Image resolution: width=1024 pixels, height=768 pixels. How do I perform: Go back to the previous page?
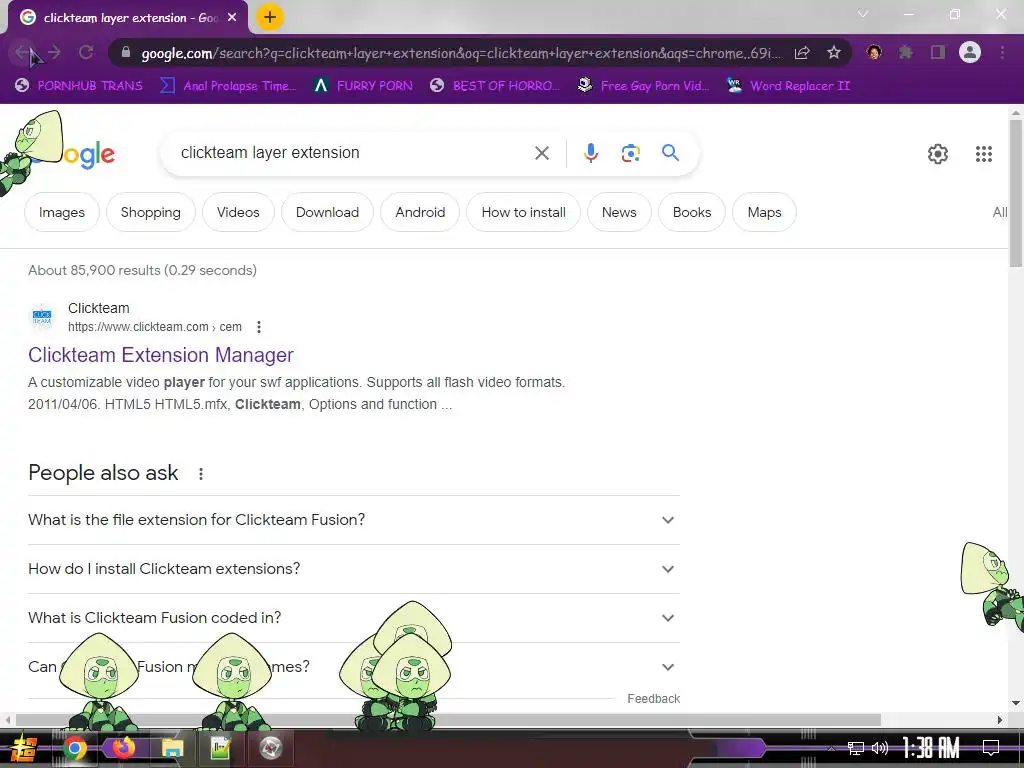(x=23, y=52)
